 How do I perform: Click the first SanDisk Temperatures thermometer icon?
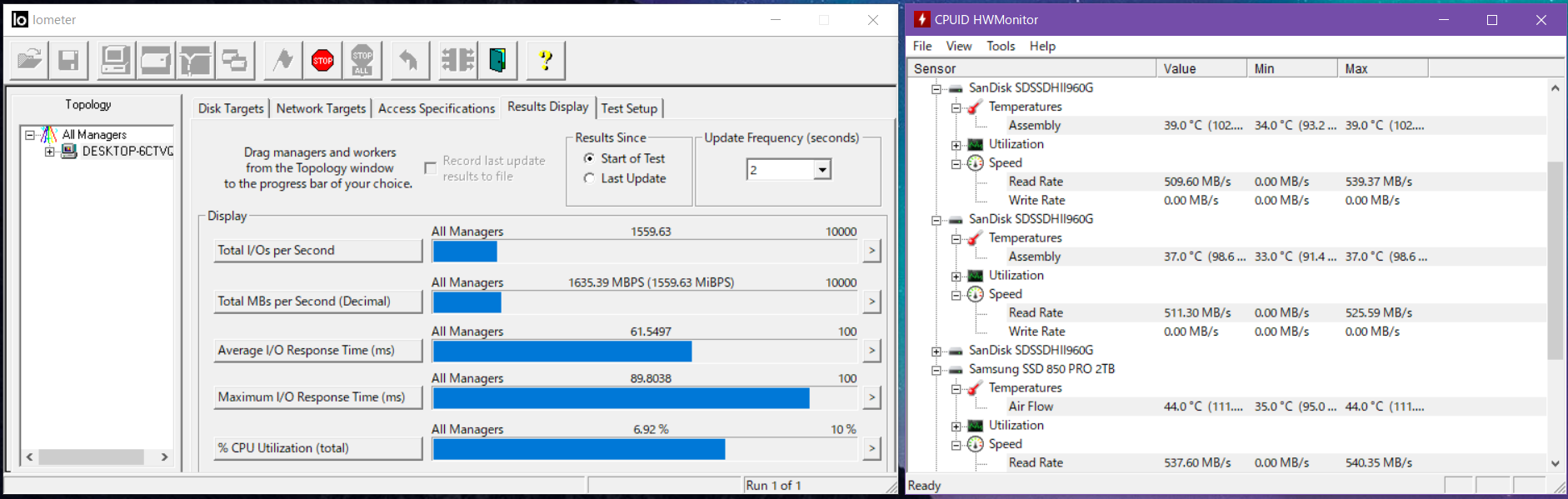click(975, 107)
